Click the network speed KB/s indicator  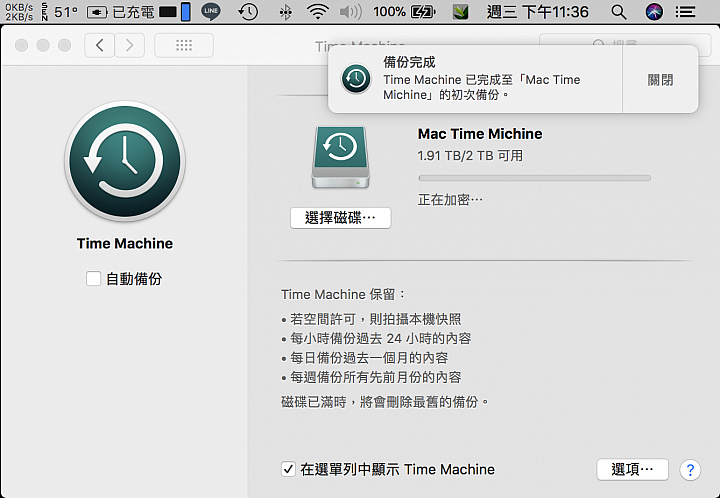[19, 12]
